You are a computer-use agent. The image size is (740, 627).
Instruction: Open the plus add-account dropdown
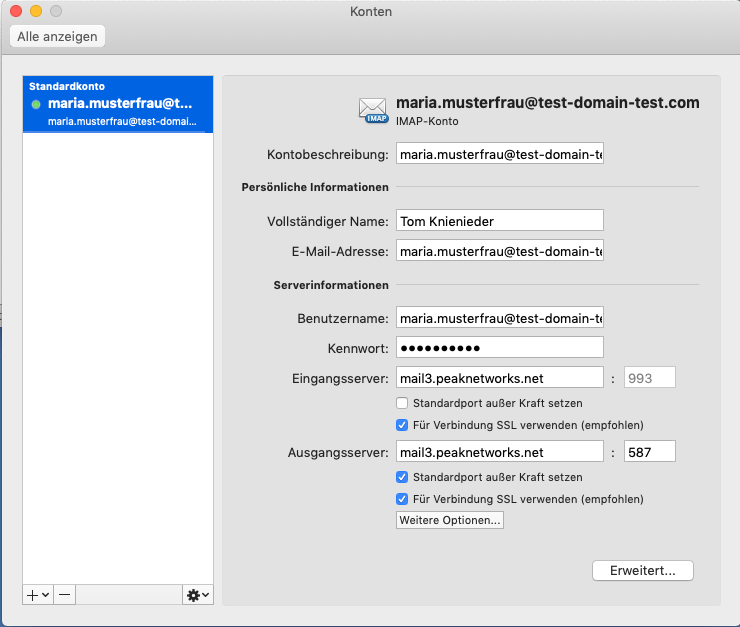(37, 594)
